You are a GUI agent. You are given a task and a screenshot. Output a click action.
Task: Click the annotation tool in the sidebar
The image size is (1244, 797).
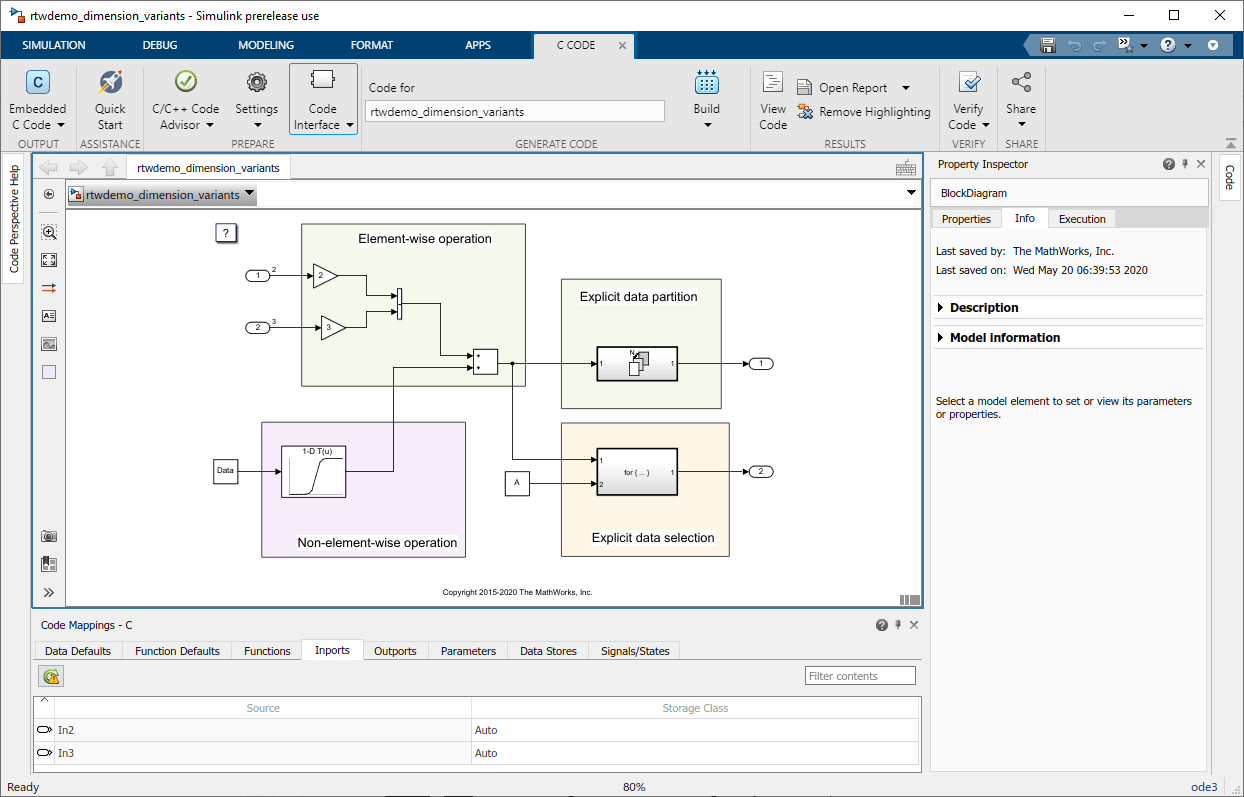(48, 315)
